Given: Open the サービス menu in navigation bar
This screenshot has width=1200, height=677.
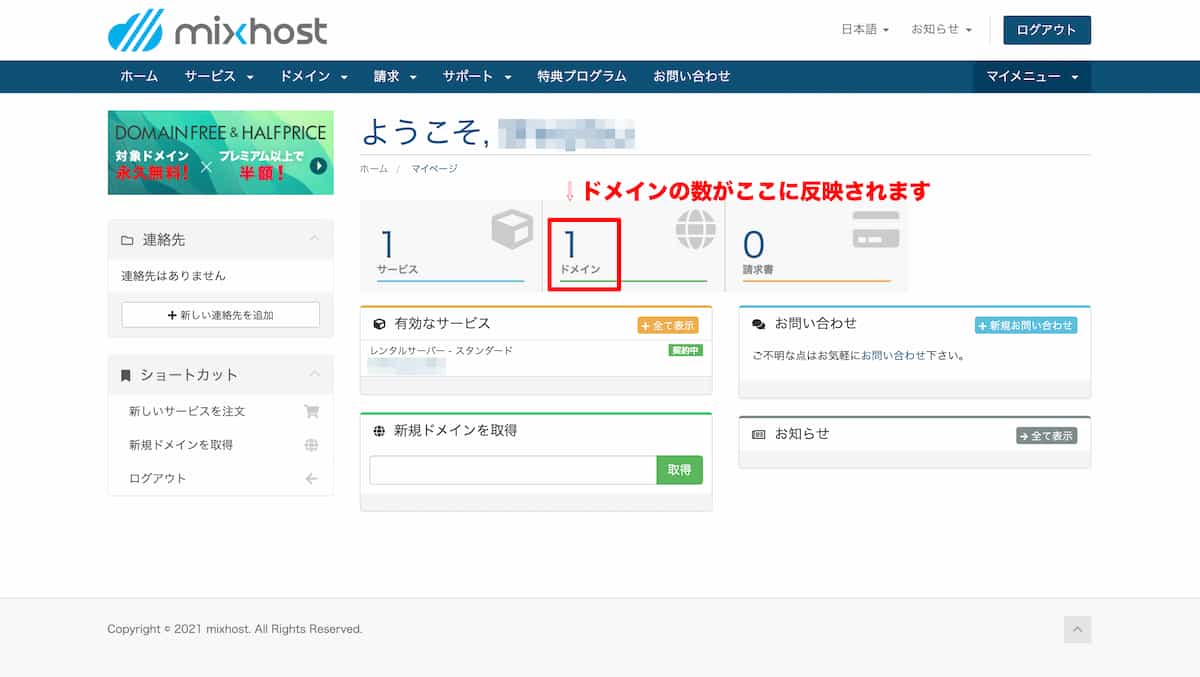Looking at the screenshot, I should (219, 76).
